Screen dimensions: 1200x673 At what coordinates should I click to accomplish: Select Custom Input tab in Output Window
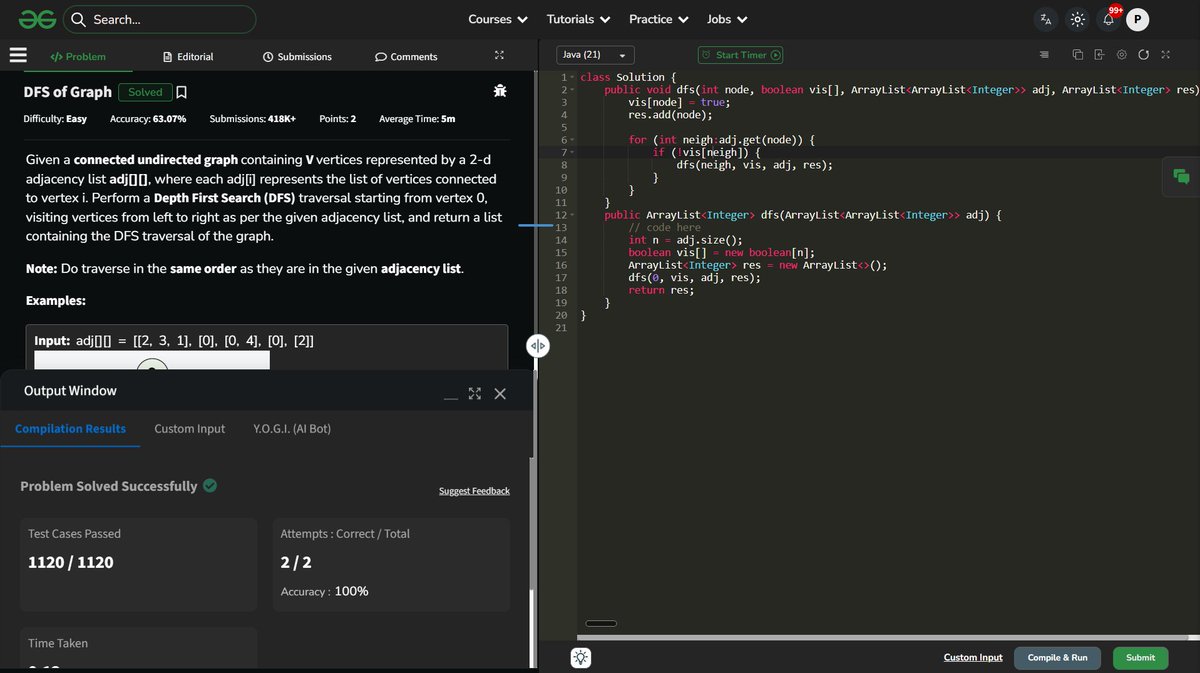pyautogui.click(x=190, y=428)
